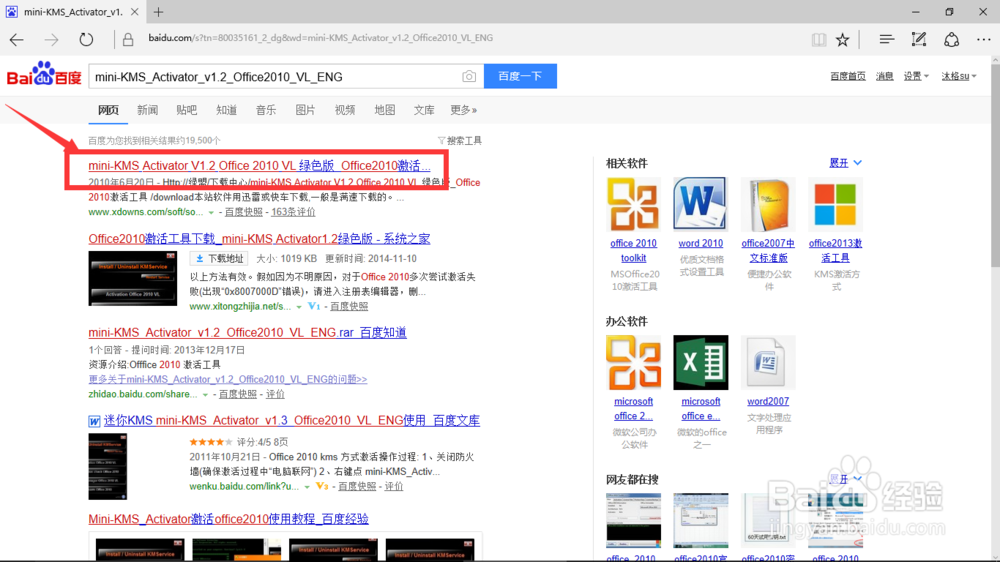Open the microsoft office 2... icon
The width and height of the screenshot is (1000, 562).
(x=633, y=362)
